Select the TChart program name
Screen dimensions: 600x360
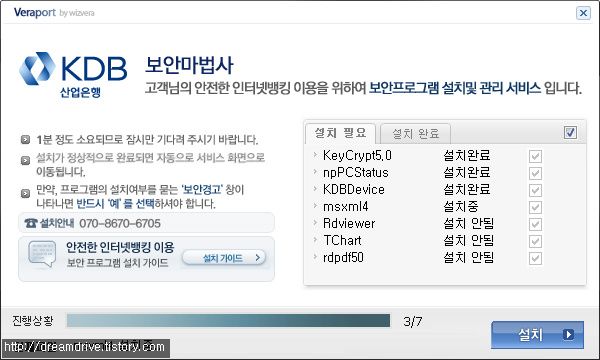pyautogui.click(x=342, y=240)
